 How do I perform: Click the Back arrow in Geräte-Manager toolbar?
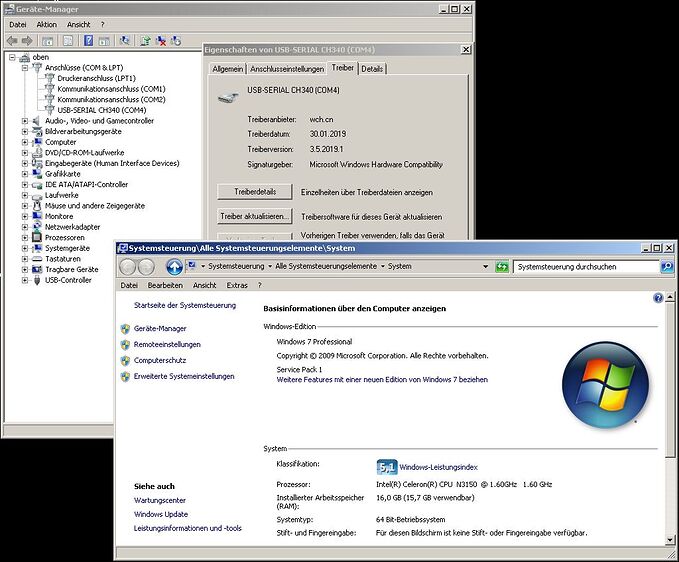tap(12, 41)
